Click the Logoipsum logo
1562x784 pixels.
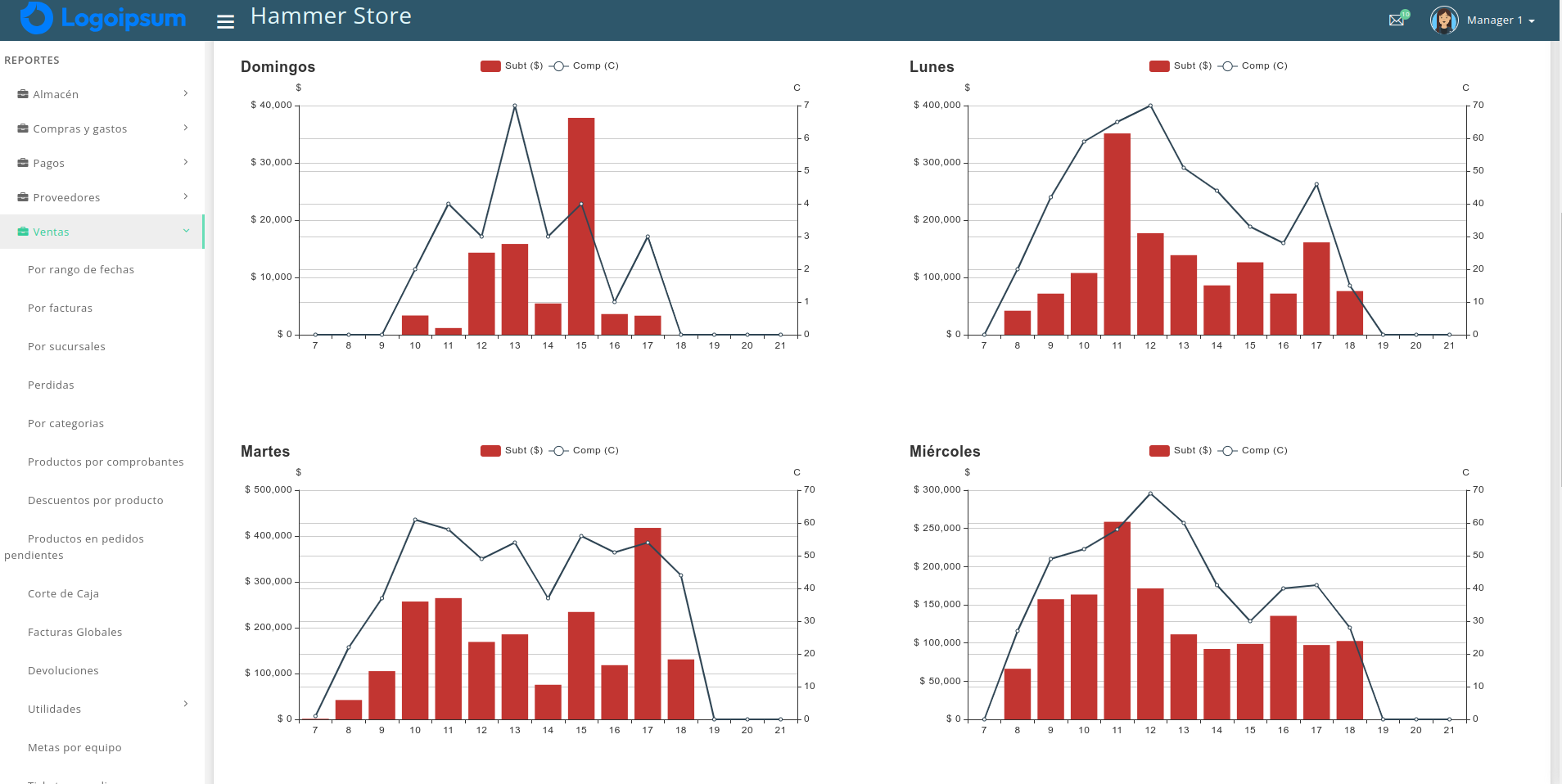click(x=103, y=18)
